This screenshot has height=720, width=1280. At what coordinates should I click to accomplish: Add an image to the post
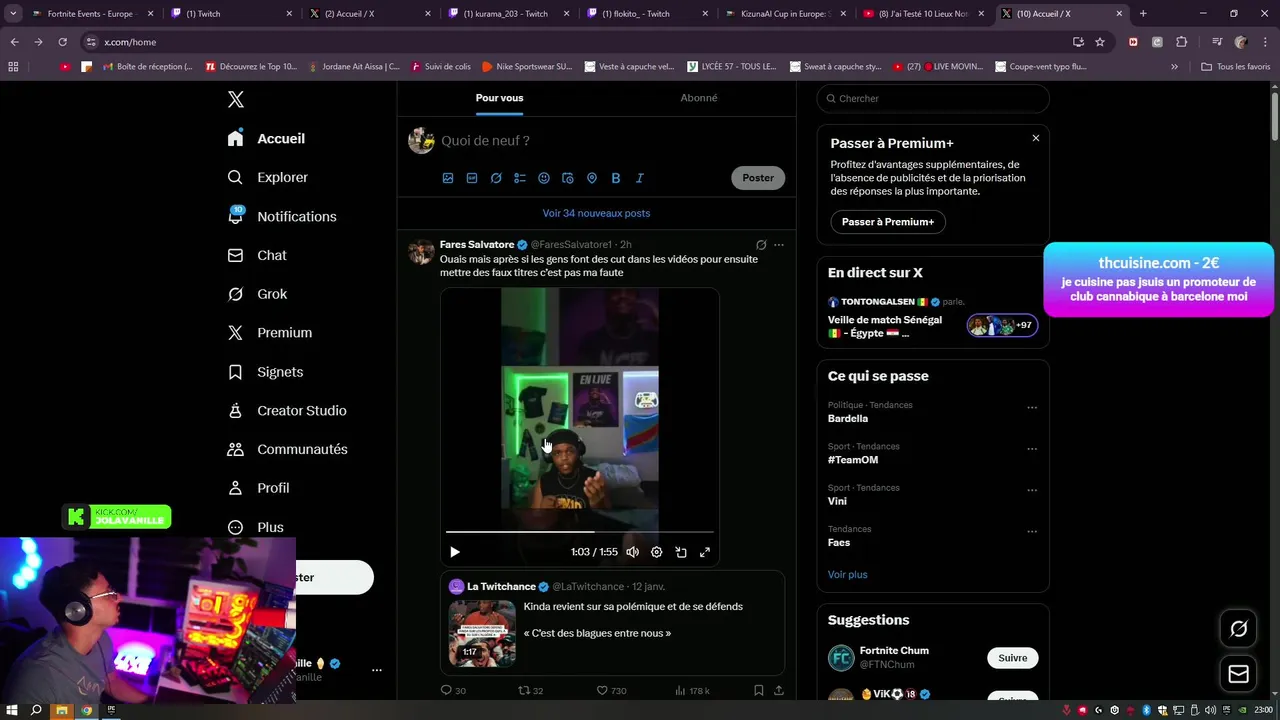(x=448, y=178)
